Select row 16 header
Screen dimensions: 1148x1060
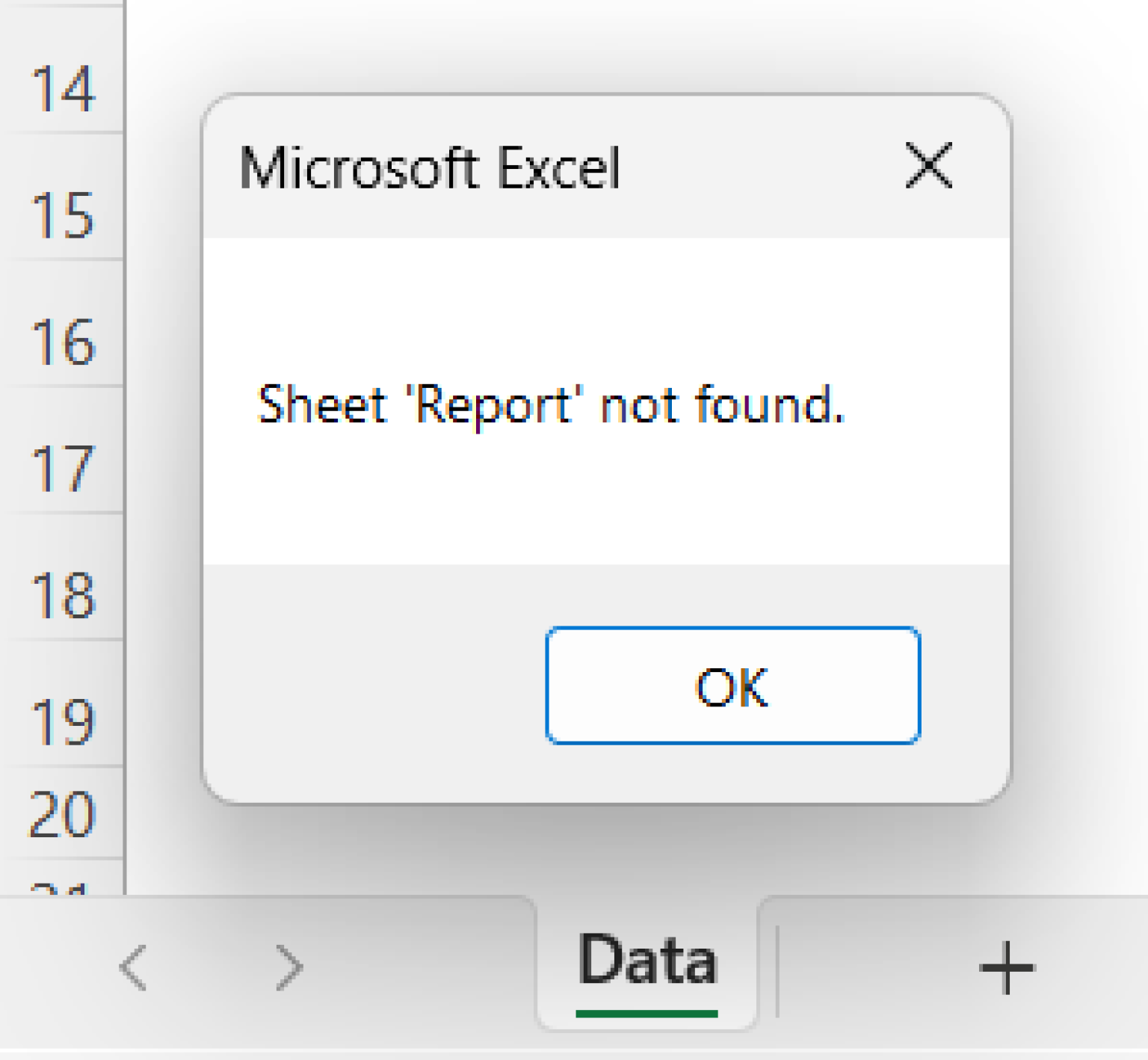(63, 342)
